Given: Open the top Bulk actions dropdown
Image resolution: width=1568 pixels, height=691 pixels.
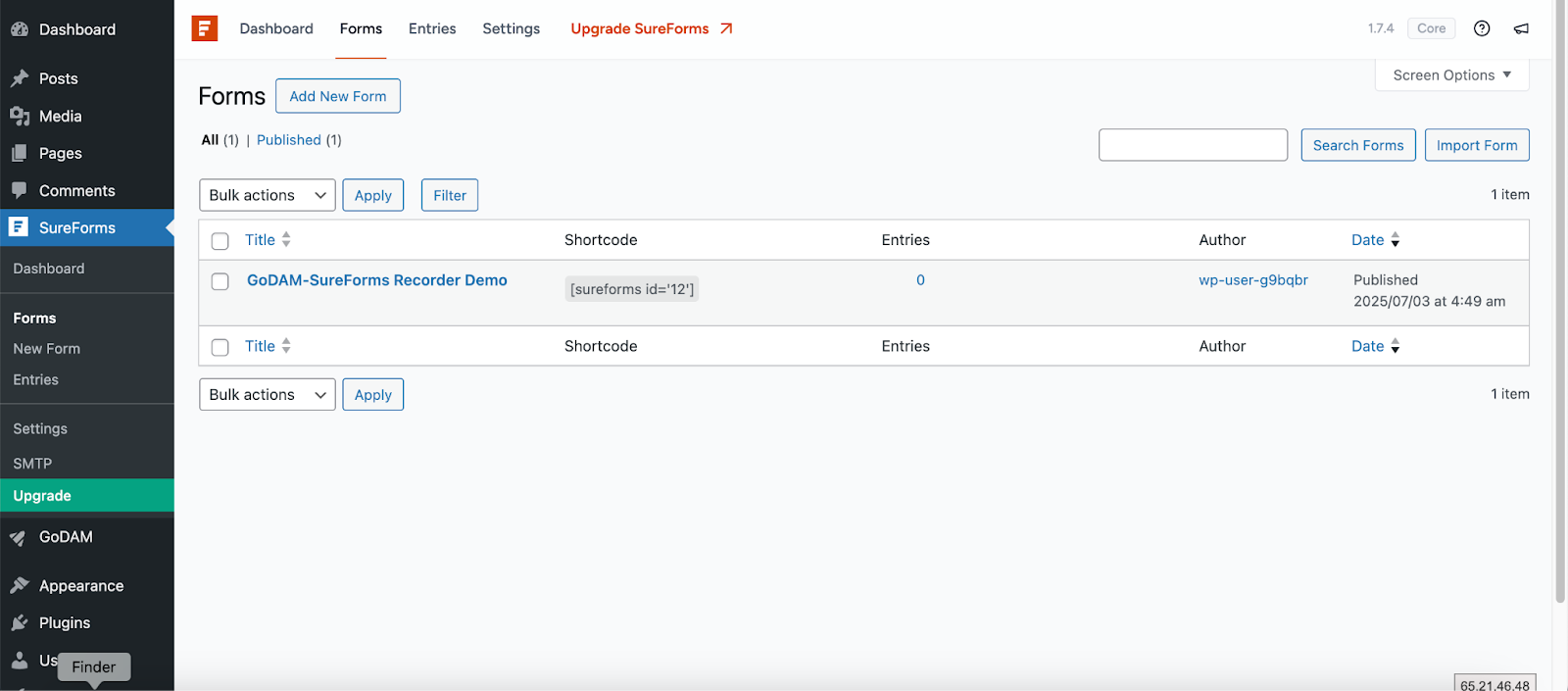Looking at the screenshot, I should (267, 195).
